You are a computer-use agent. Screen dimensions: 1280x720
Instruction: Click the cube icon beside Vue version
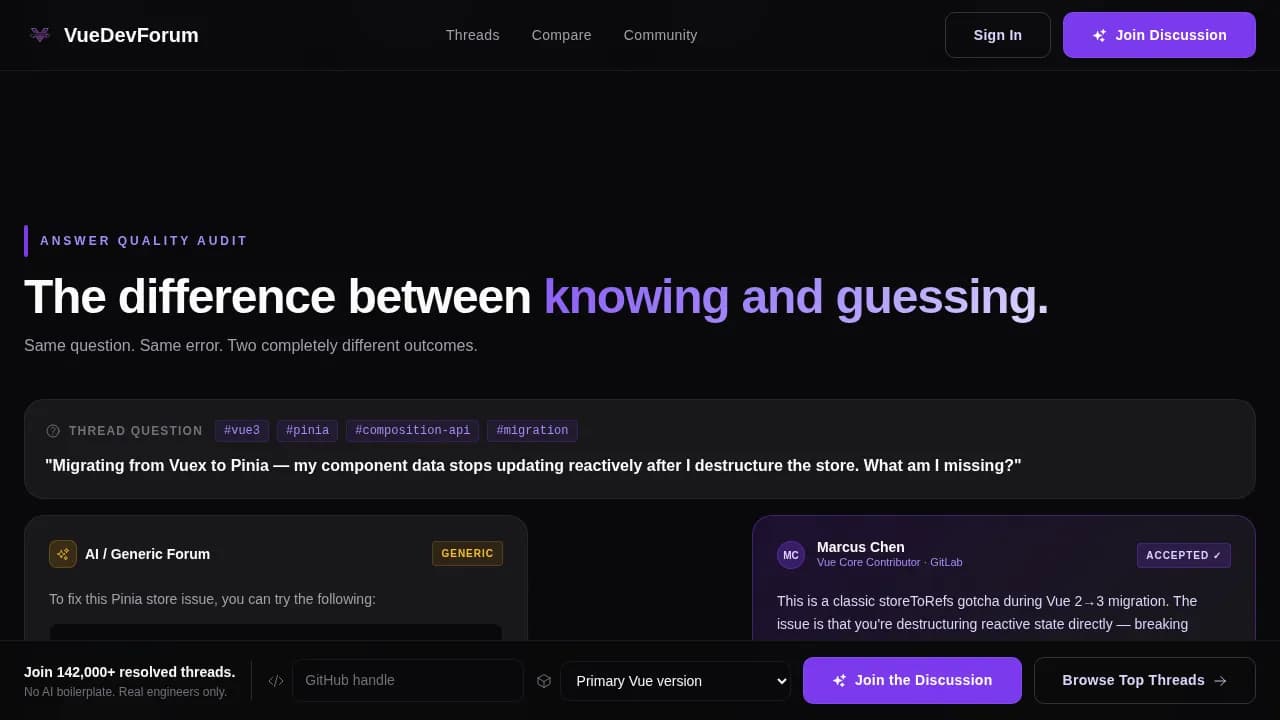(544, 681)
